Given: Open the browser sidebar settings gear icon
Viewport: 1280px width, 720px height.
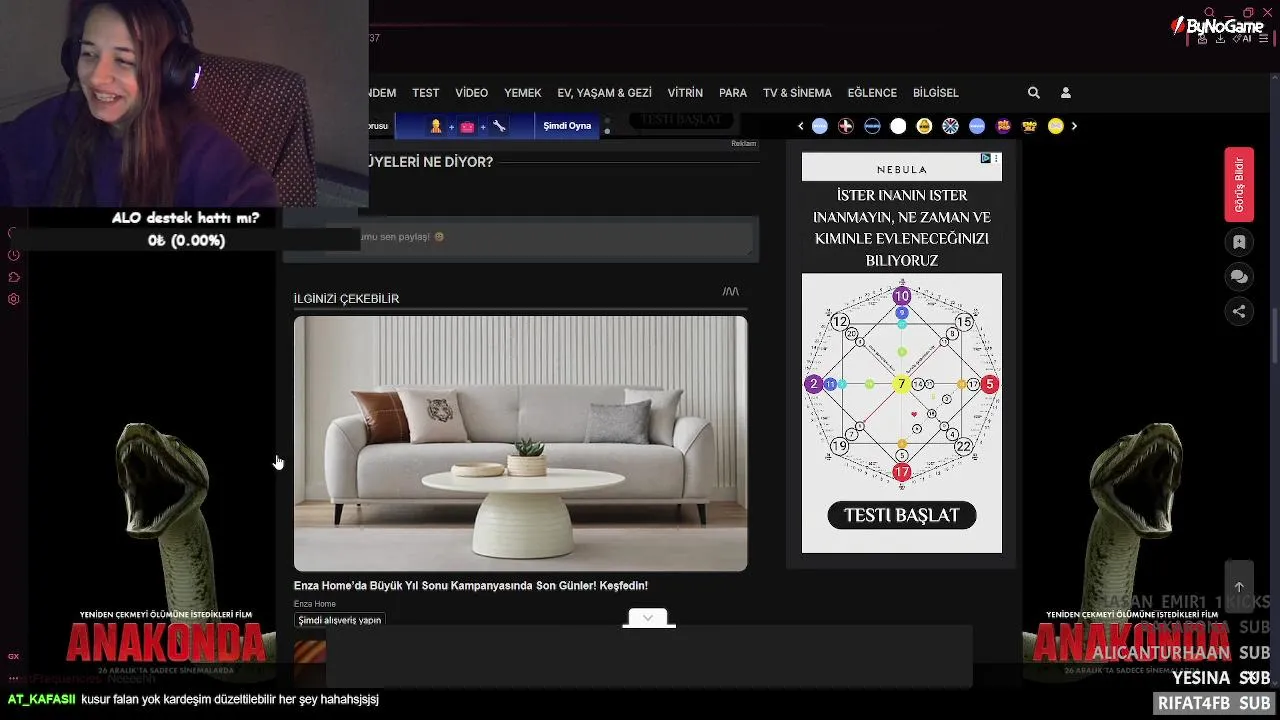Looking at the screenshot, I should [14, 299].
